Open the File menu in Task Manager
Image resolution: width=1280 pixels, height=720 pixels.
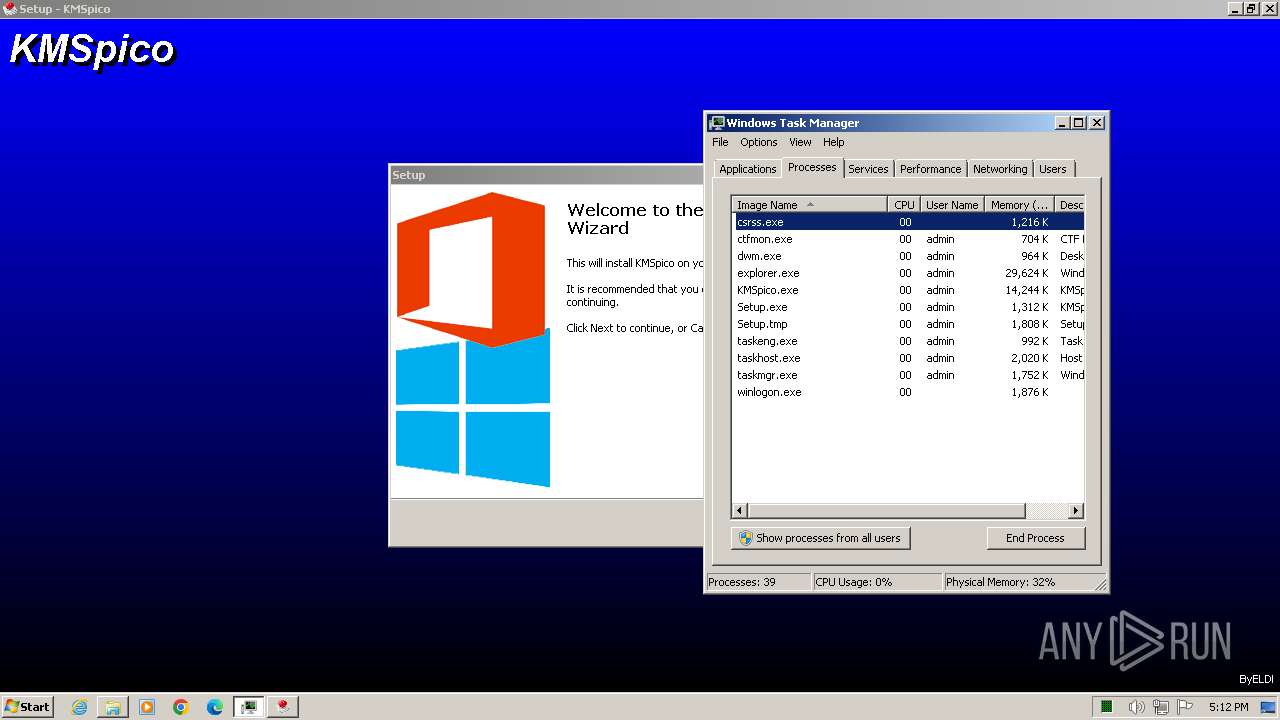click(x=720, y=142)
